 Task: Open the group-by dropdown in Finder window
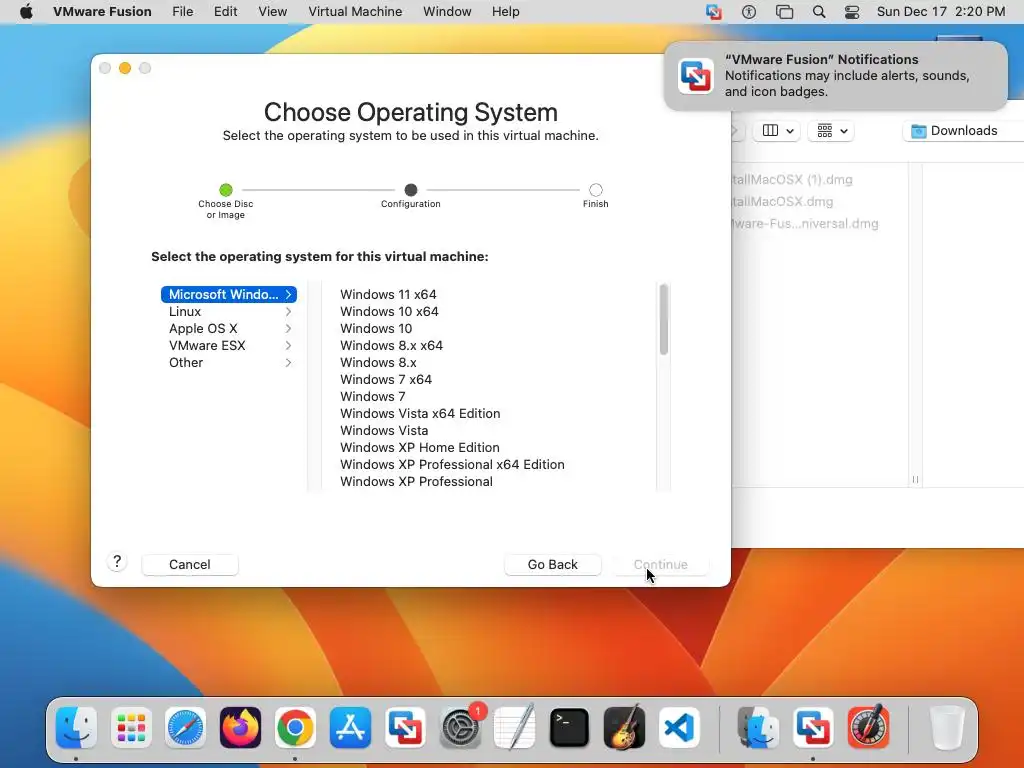[x=831, y=131]
